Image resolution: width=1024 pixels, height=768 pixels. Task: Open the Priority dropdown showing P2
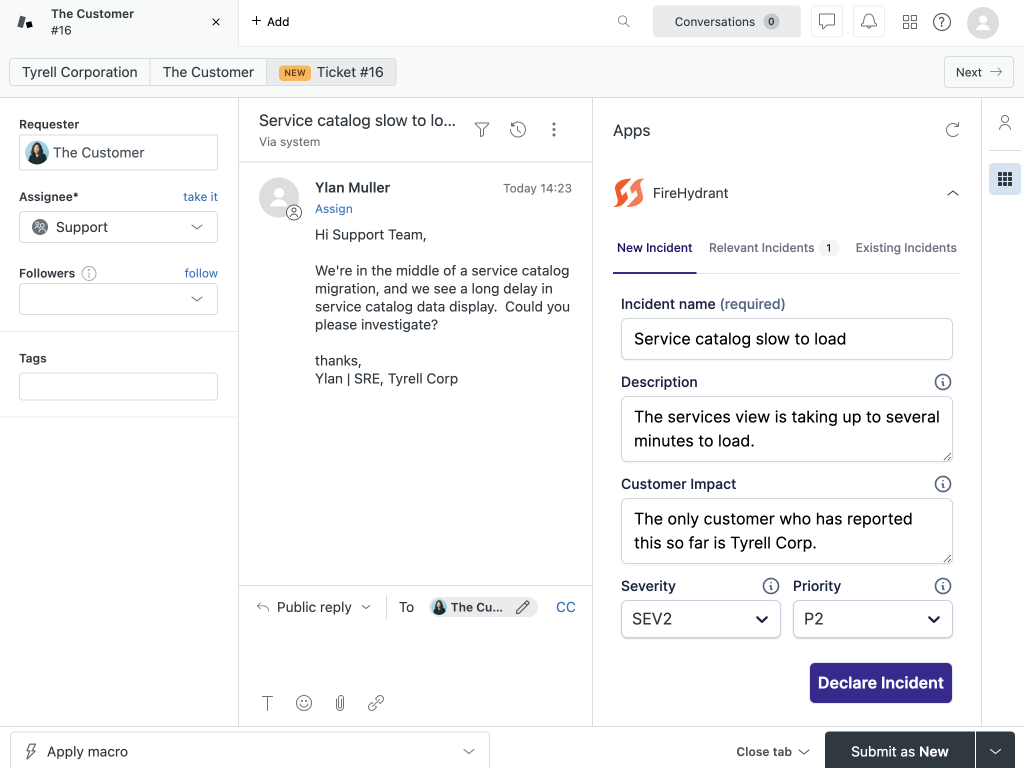(x=872, y=619)
